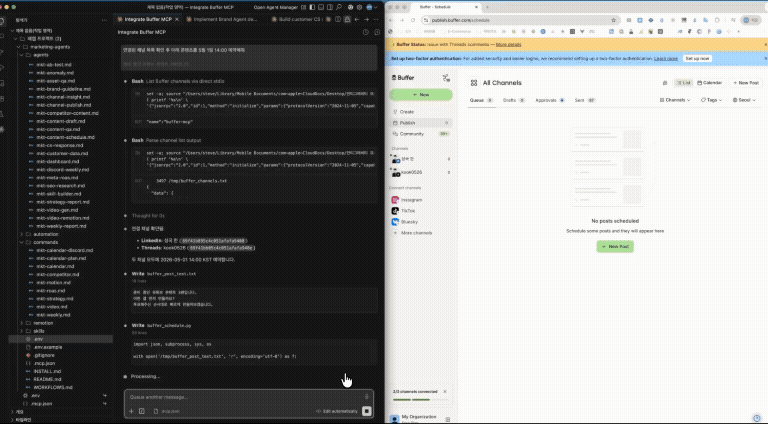Image resolution: width=768 pixels, height=424 pixels.
Task: Click New Post button in header
Action: [746, 83]
